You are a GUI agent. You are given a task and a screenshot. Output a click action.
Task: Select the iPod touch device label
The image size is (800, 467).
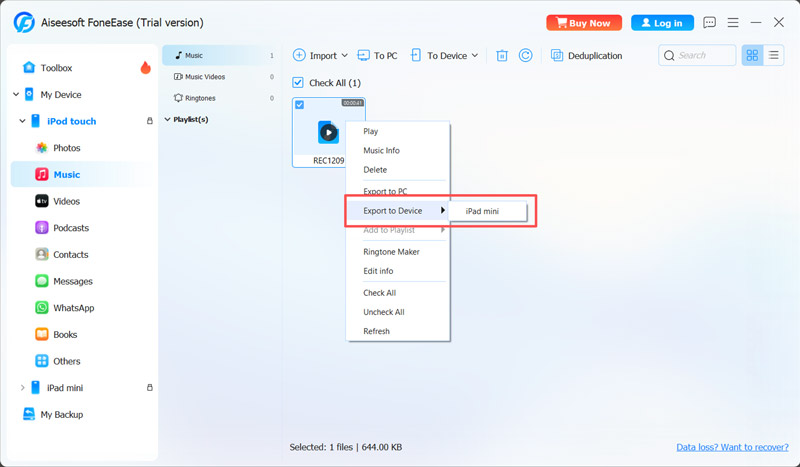pyautogui.click(x=71, y=121)
